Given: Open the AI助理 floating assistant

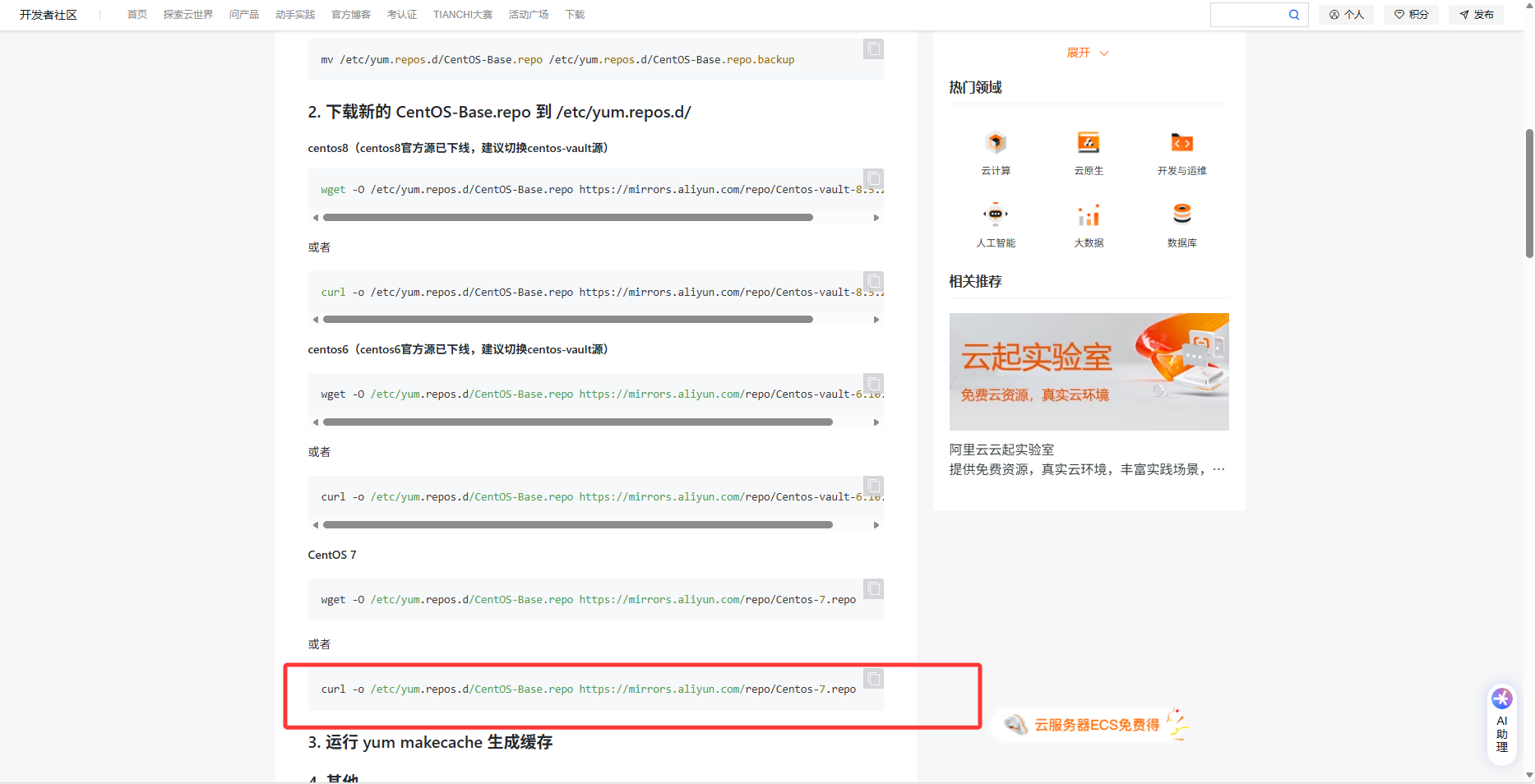Looking at the screenshot, I should click(1502, 725).
